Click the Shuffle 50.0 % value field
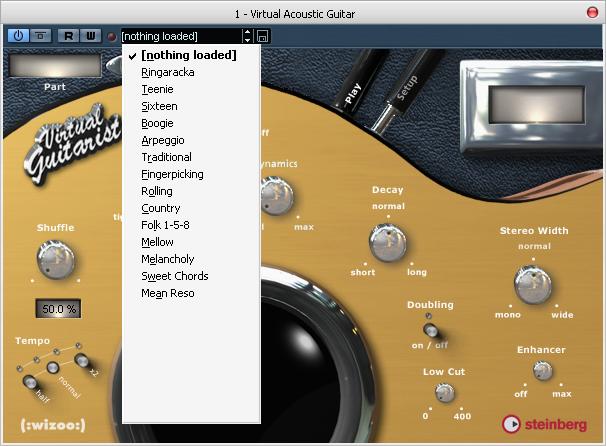The image size is (606, 446). point(59,309)
